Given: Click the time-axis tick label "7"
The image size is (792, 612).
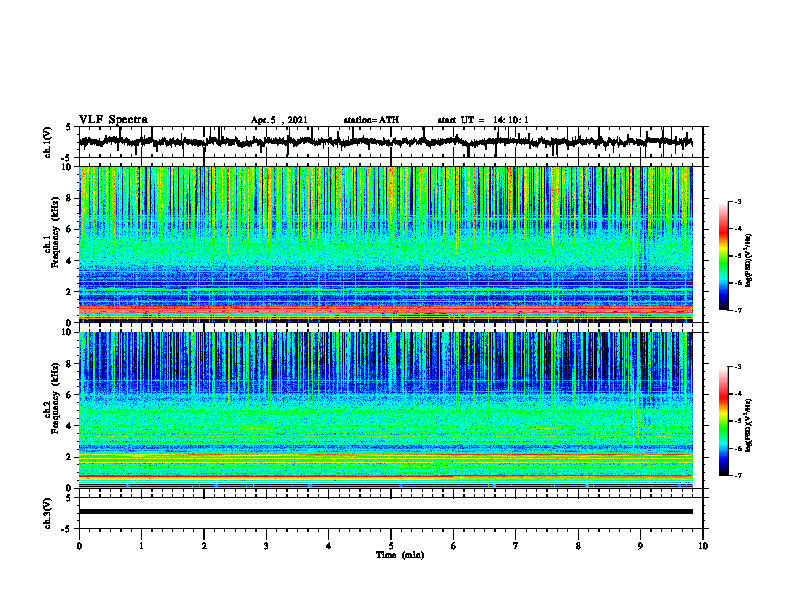Looking at the screenshot, I should [x=516, y=546].
